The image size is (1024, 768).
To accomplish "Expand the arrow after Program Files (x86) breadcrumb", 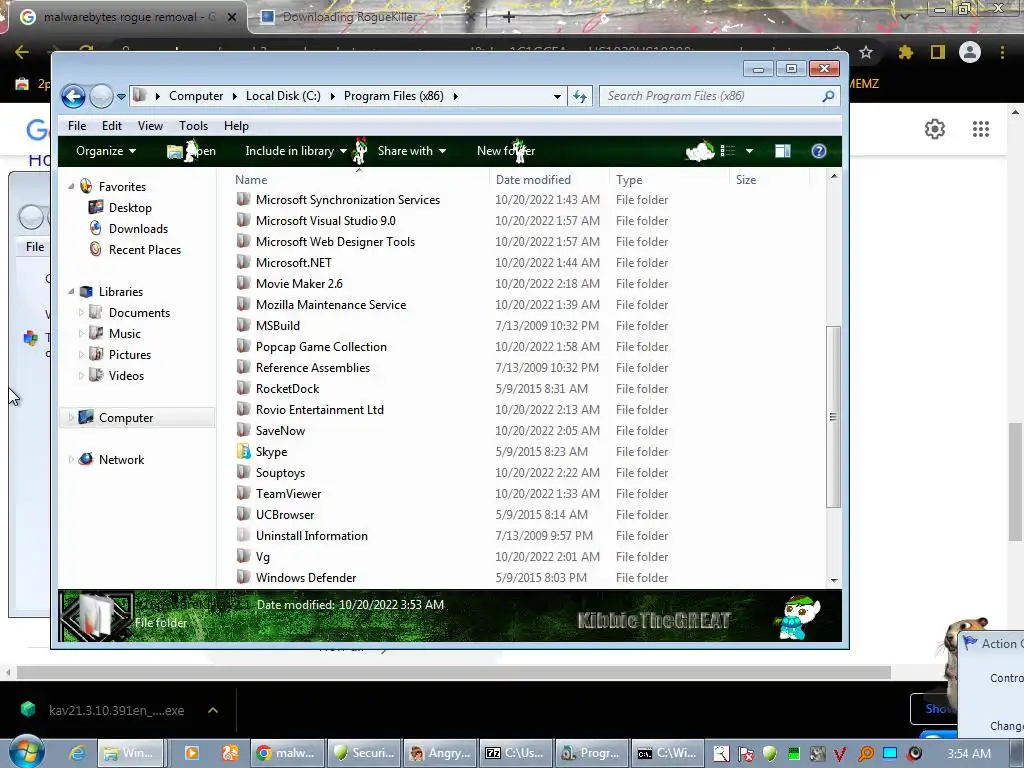I will (x=455, y=96).
